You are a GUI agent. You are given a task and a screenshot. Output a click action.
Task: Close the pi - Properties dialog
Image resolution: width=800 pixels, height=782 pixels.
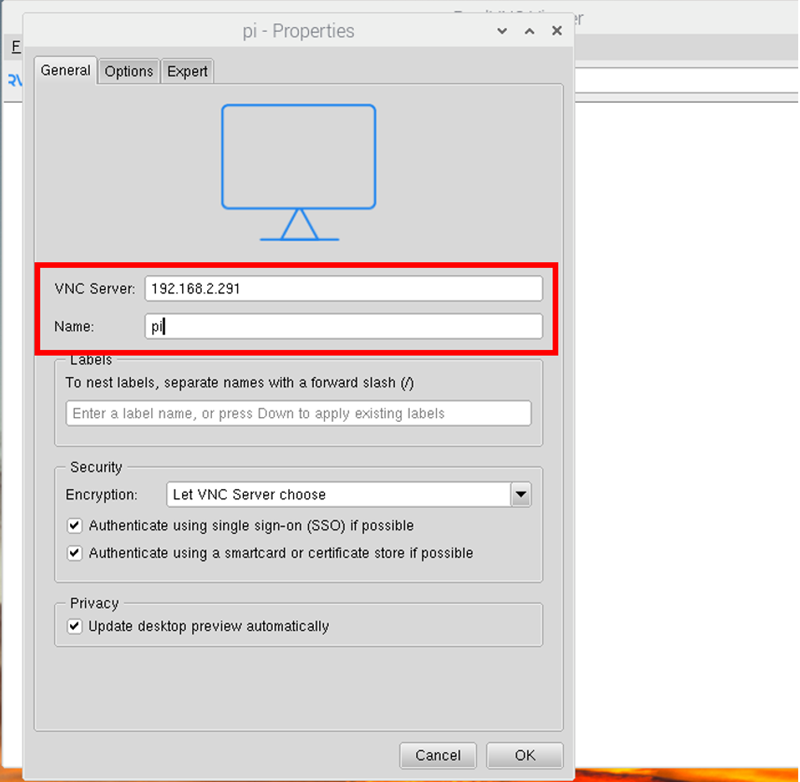point(557,31)
